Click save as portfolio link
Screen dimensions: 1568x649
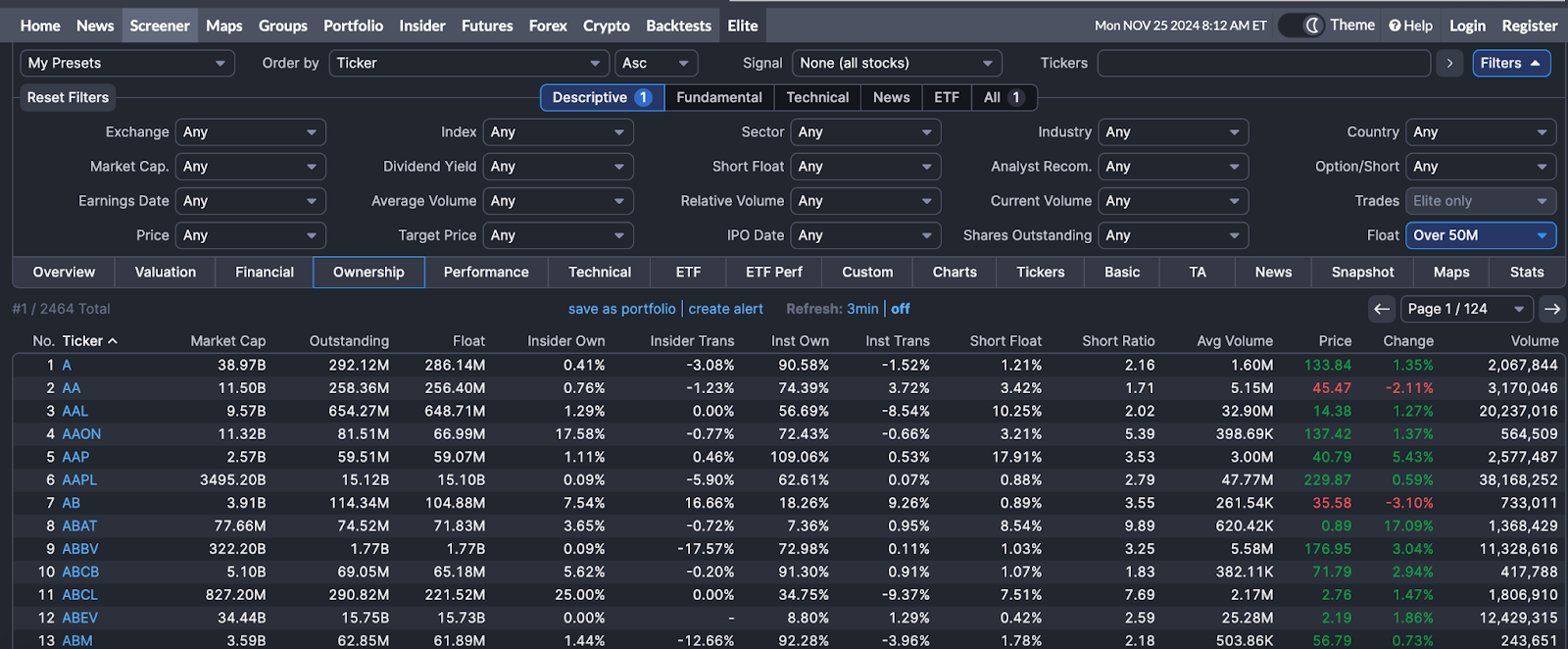coord(622,309)
